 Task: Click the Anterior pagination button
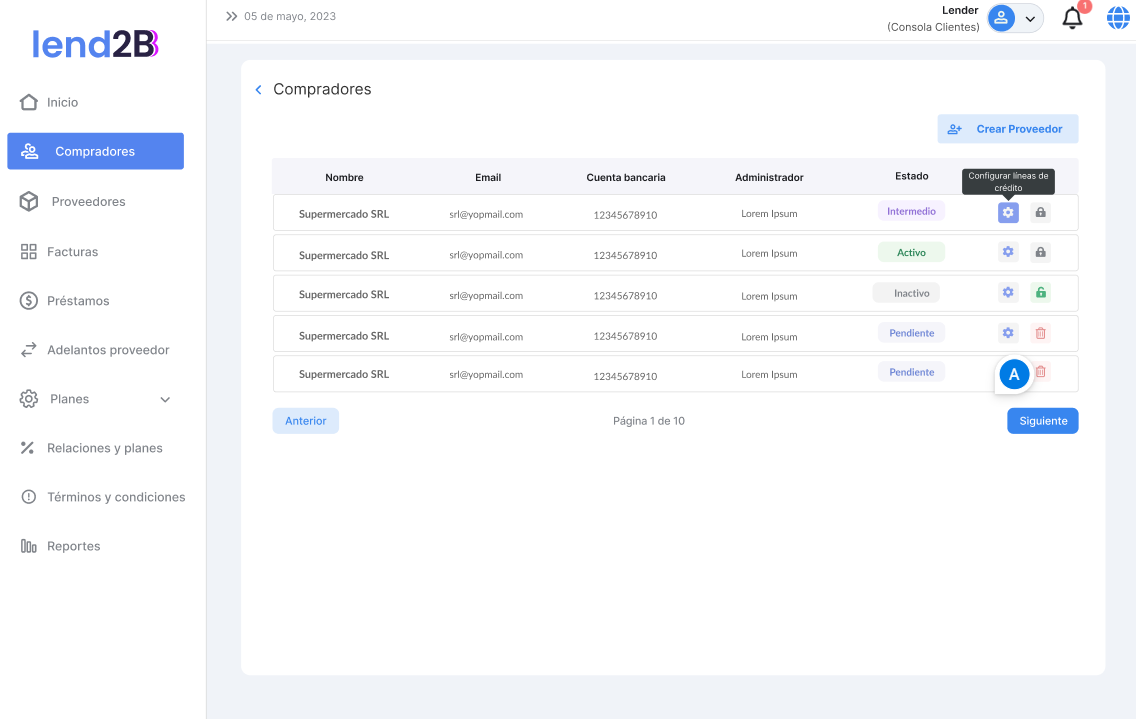click(305, 421)
